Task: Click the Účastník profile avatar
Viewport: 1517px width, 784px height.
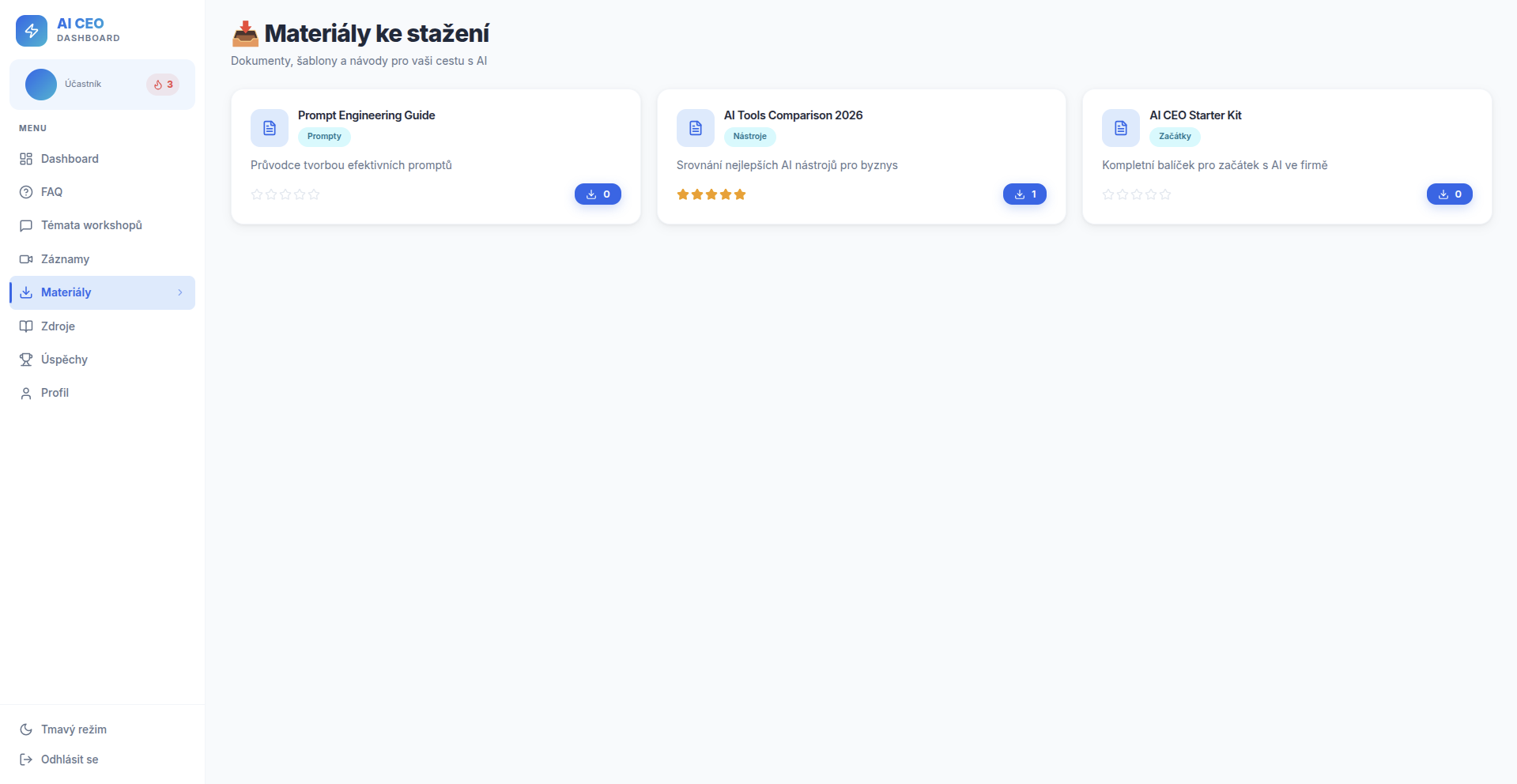Action: tap(41, 85)
